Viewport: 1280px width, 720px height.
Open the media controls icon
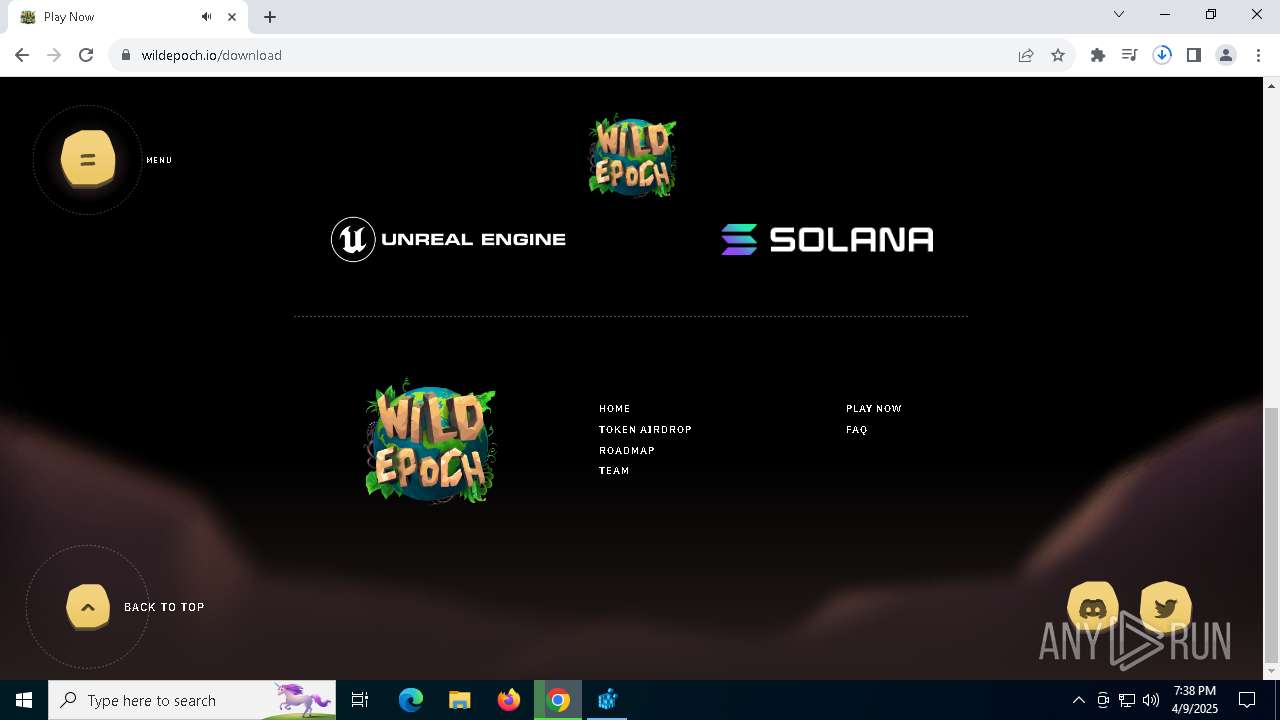pos(1130,55)
